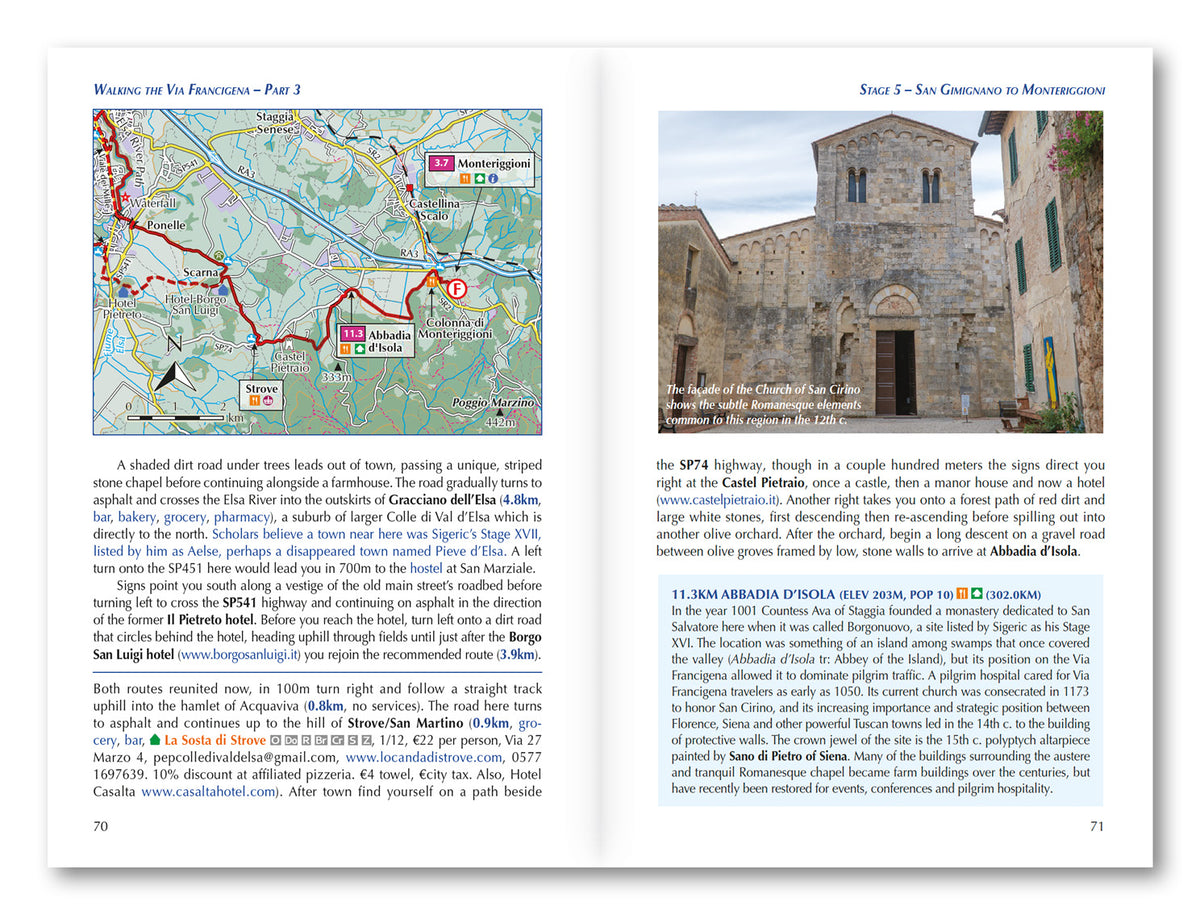1200x915 pixels.
Task: Click the gray 'Z' amenity icon
Action: point(367,740)
